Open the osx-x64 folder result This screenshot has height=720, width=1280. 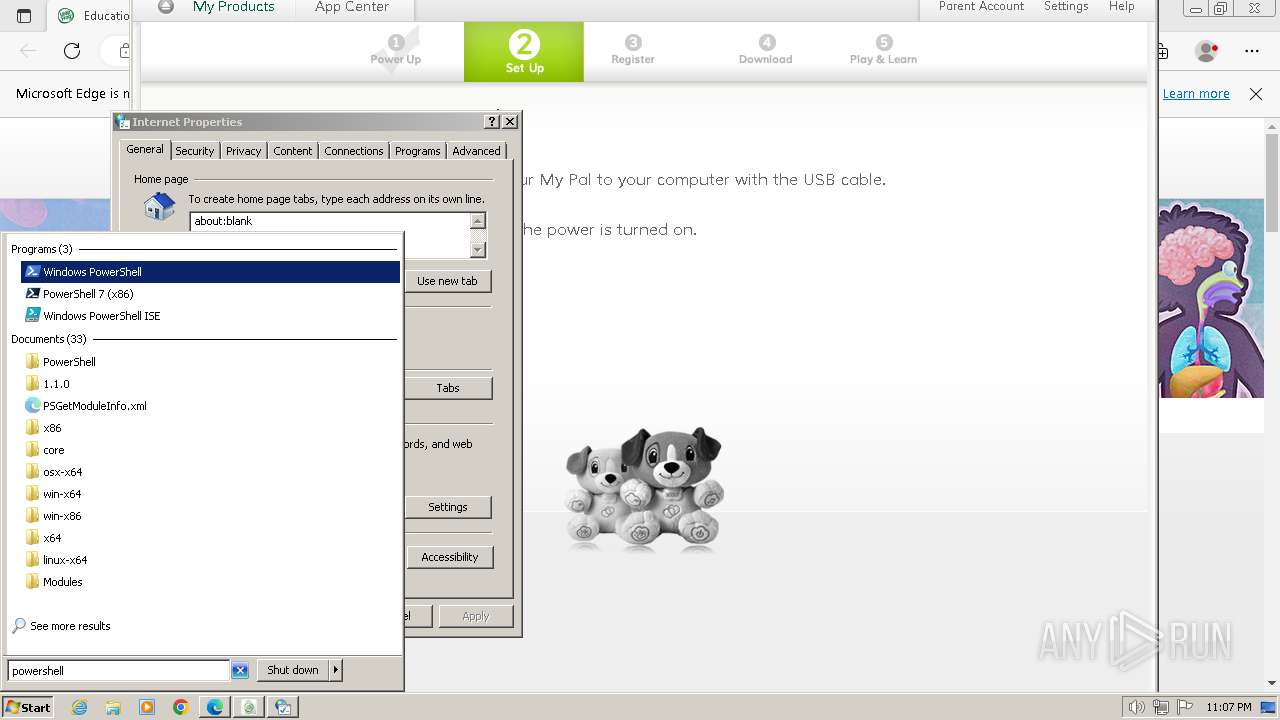pyautogui.click(x=210, y=472)
